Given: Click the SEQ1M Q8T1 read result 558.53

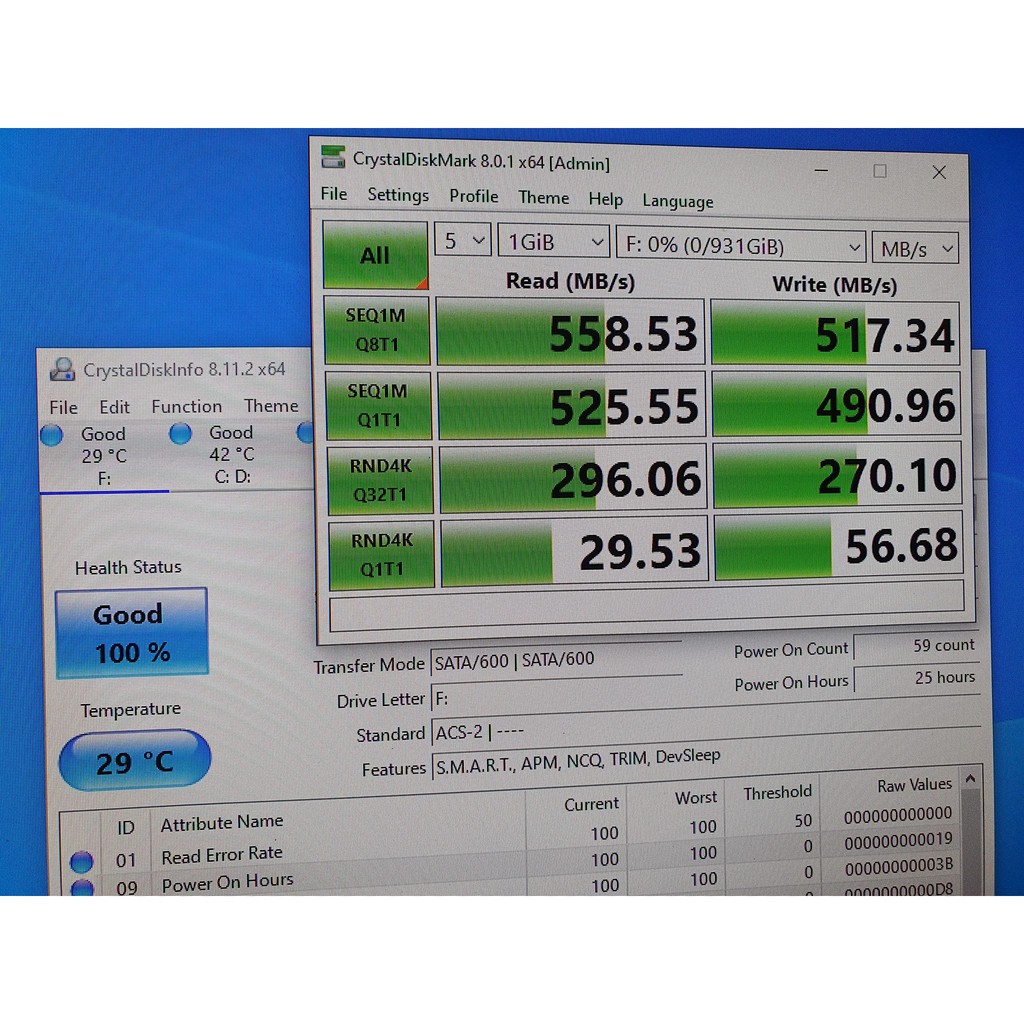Looking at the screenshot, I should tap(570, 331).
